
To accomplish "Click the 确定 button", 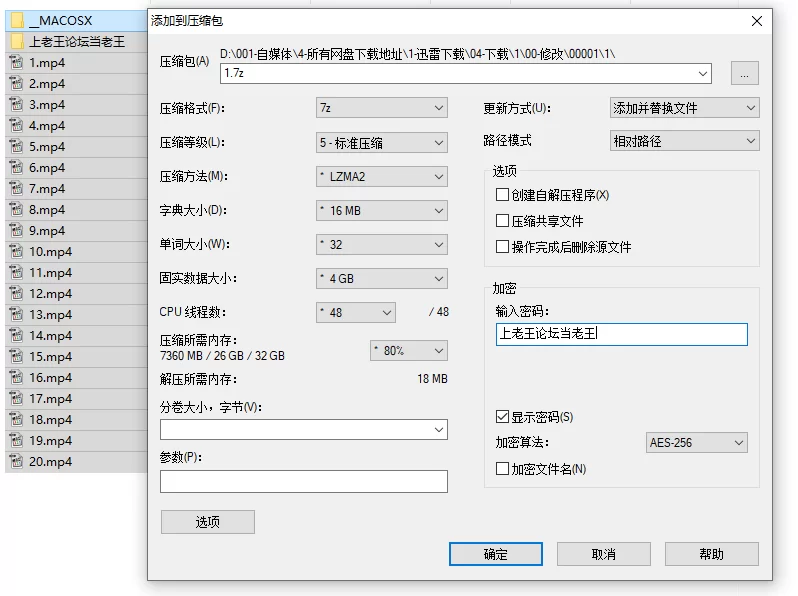I will coord(496,554).
